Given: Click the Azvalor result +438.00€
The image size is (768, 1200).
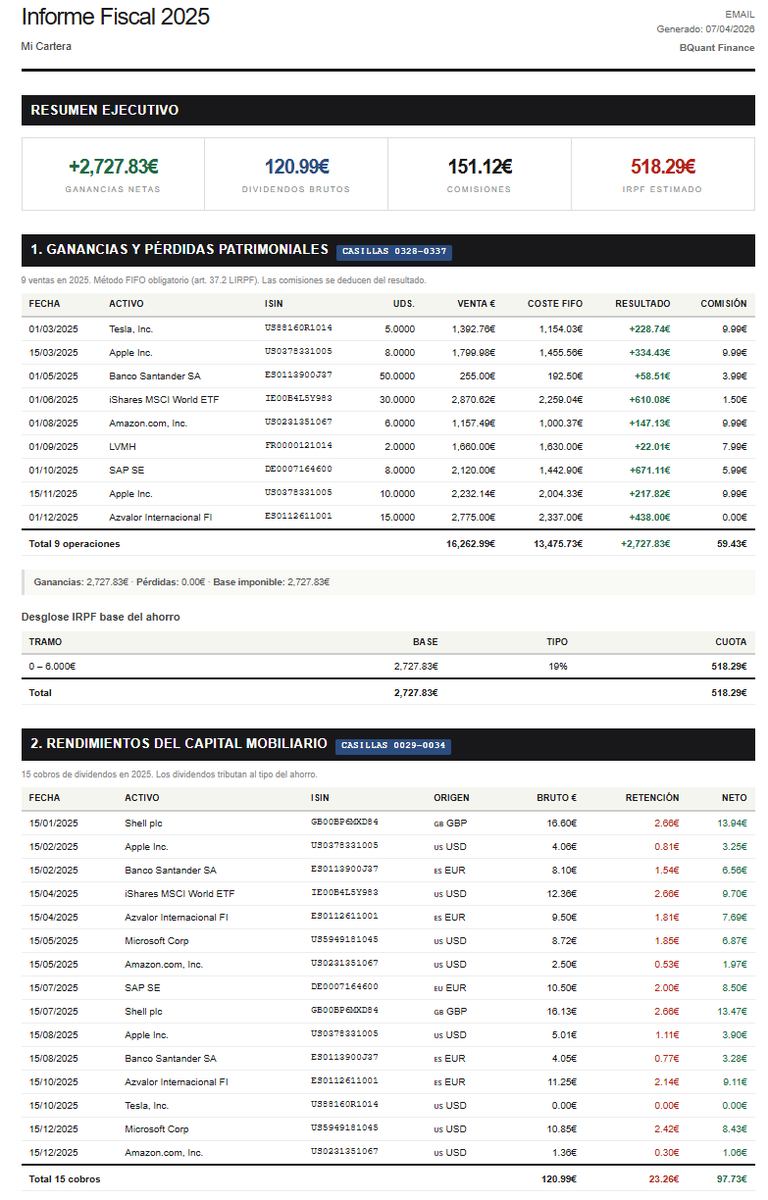Looking at the screenshot, I should (650, 517).
